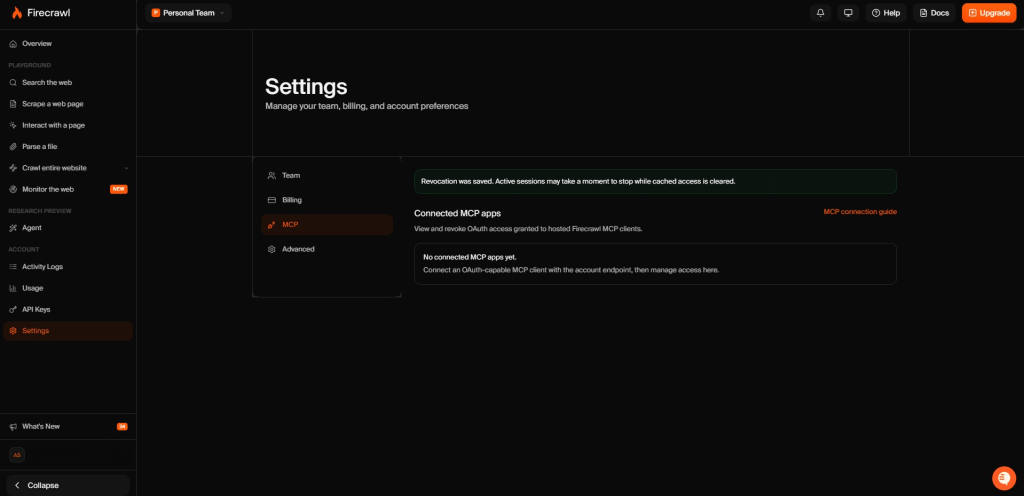
Task: Click the NEW badge beside Monitor the web
Action: coord(119,189)
